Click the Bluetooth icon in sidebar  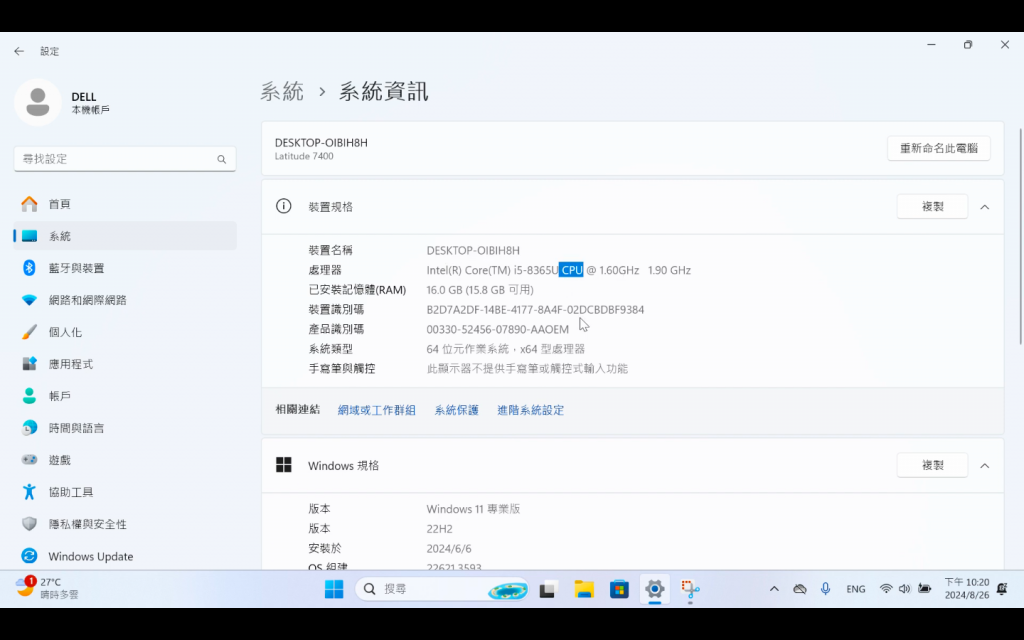(x=29, y=268)
